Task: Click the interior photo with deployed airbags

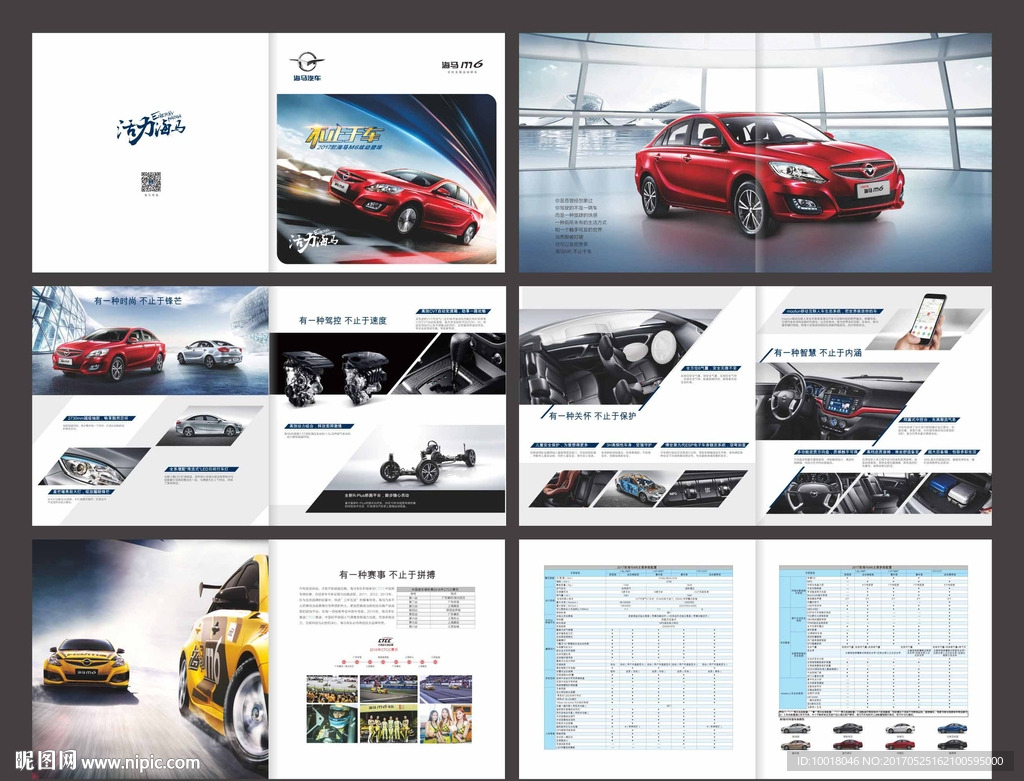Action: pos(614,358)
